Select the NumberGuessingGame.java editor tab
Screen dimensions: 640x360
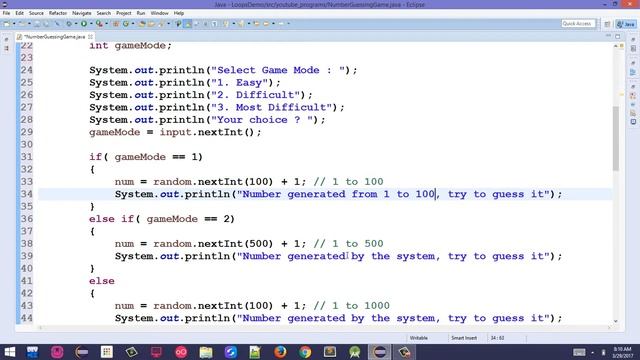54,37
